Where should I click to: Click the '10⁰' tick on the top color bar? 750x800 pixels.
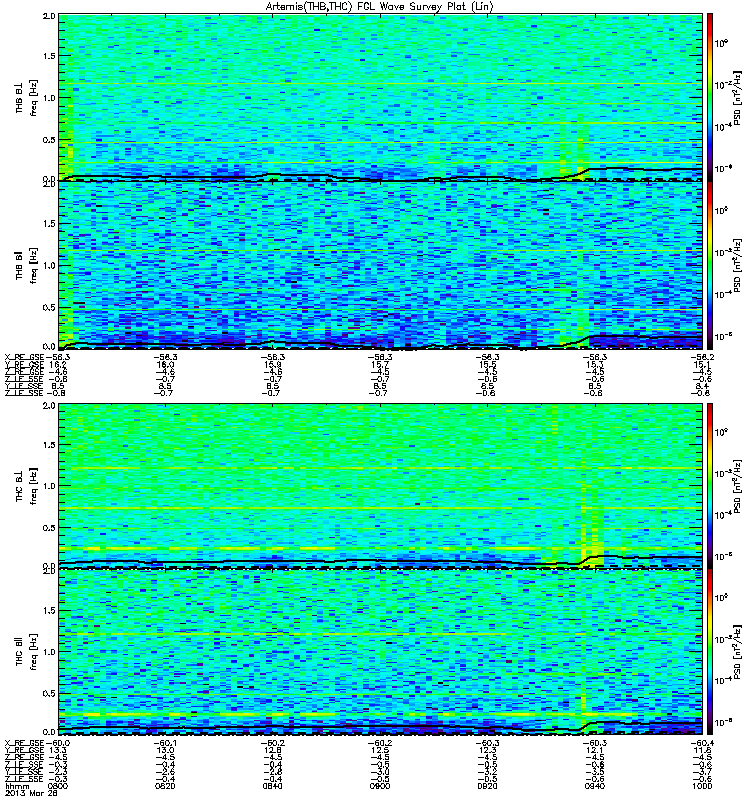tap(721, 43)
